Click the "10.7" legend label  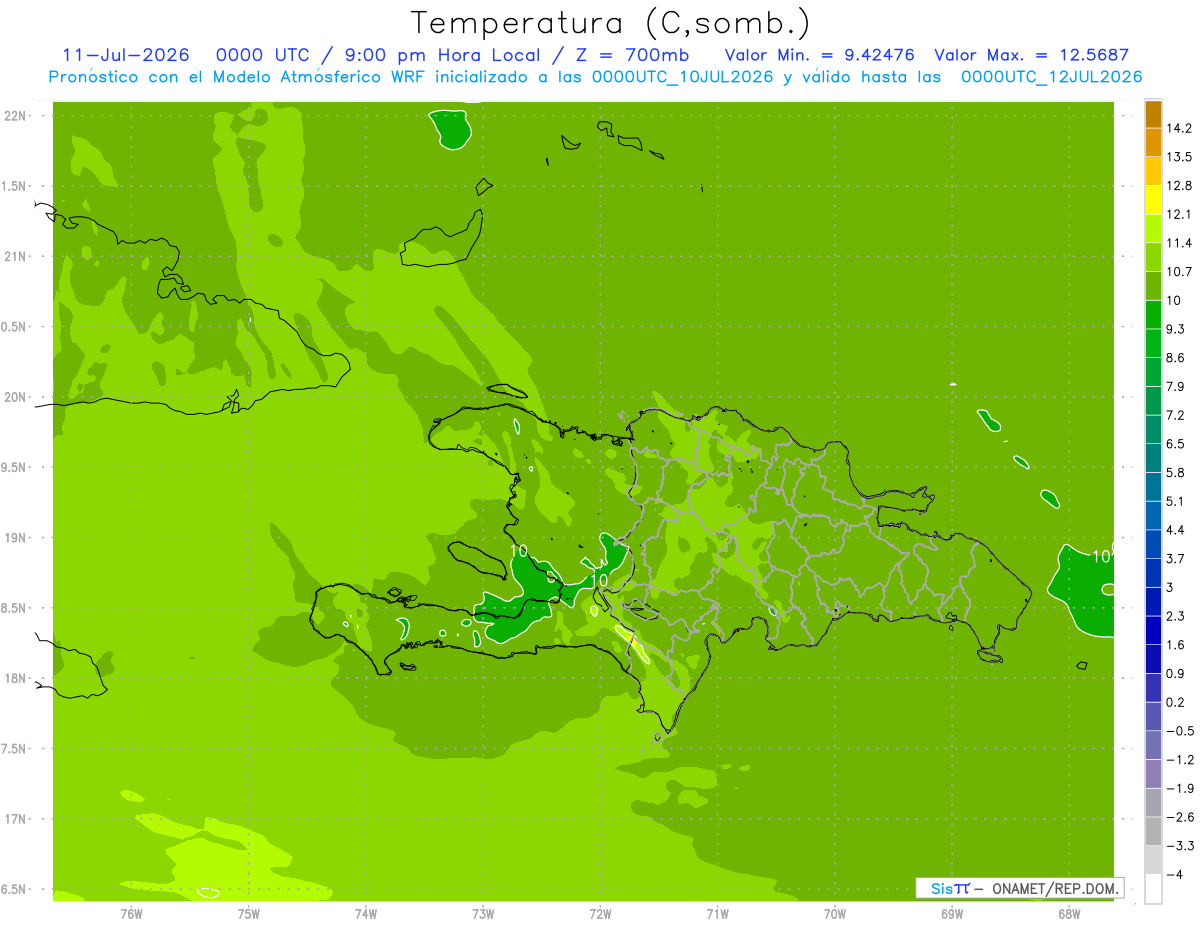pos(1179,272)
